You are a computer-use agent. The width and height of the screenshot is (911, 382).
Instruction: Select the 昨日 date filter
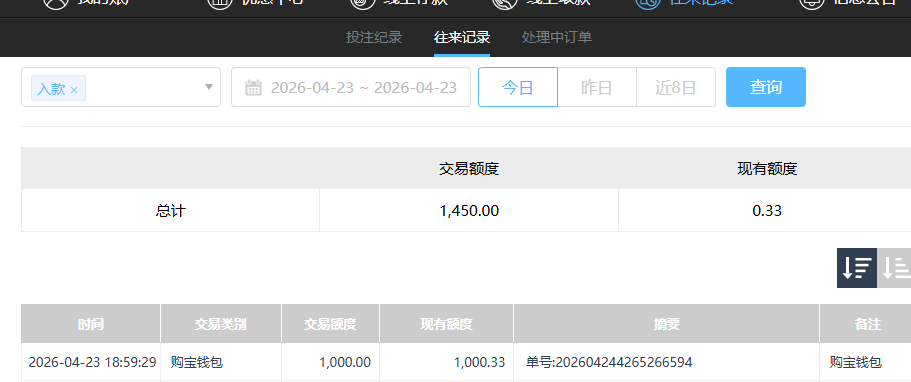tap(597, 87)
